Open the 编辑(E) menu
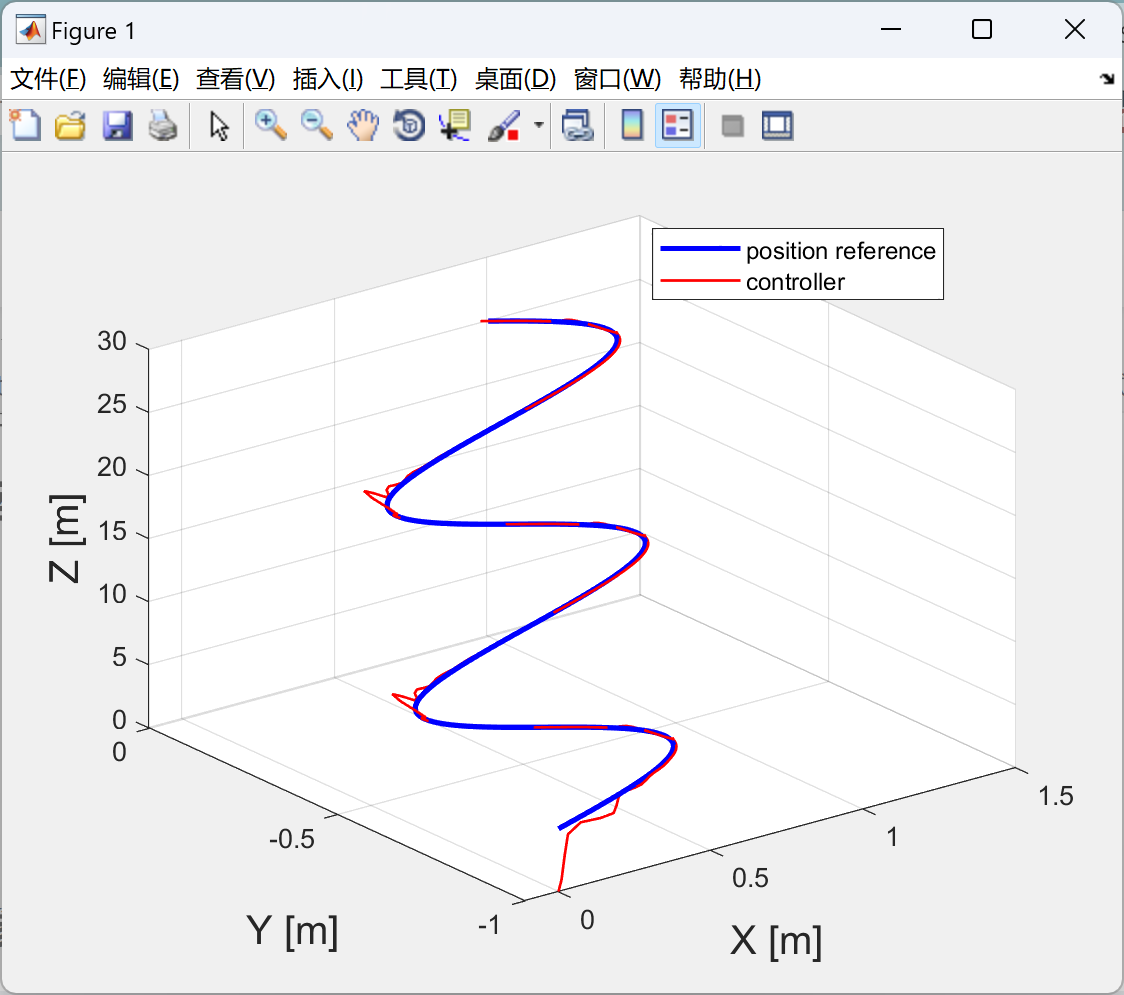This screenshot has height=995, width=1124. pyautogui.click(x=140, y=79)
